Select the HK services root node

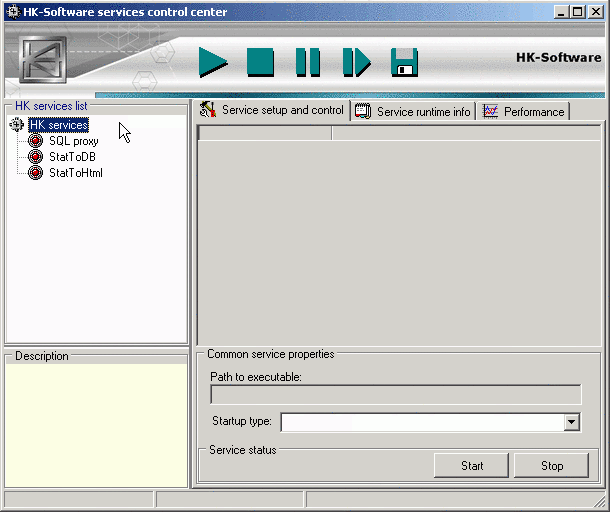pyautogui.click(x=59, y=125)
